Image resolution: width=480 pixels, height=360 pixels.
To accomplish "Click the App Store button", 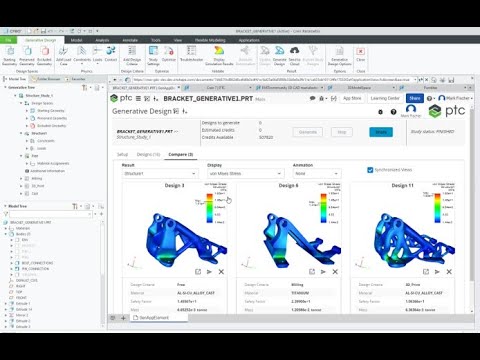I will coord(352,98).
